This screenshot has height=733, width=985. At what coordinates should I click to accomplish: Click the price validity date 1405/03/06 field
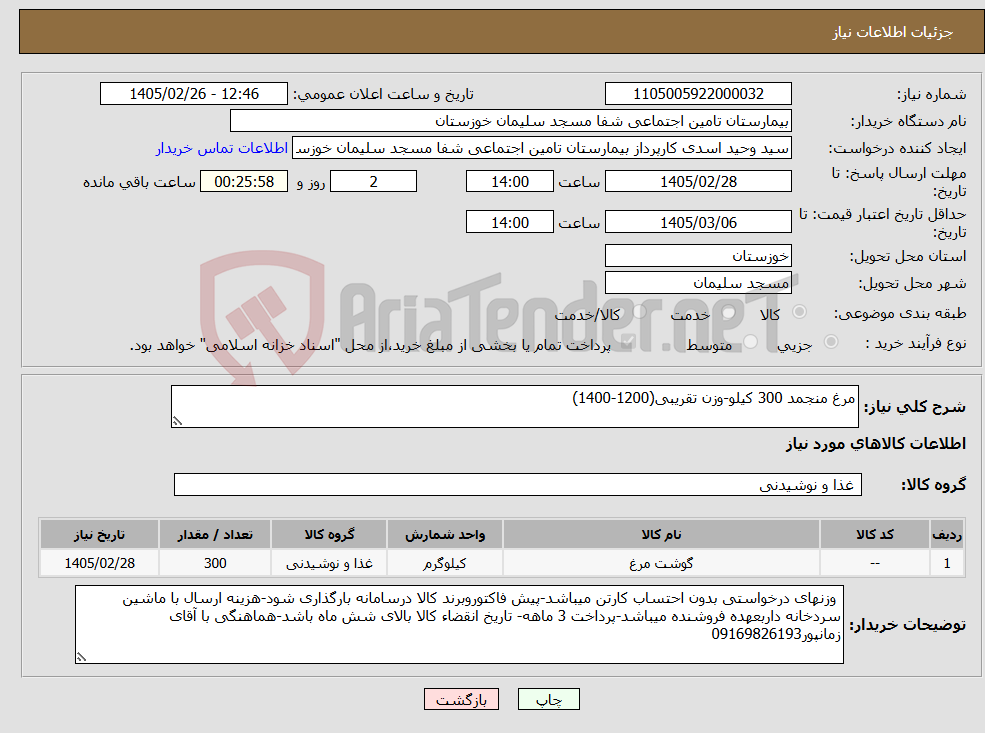698,222
